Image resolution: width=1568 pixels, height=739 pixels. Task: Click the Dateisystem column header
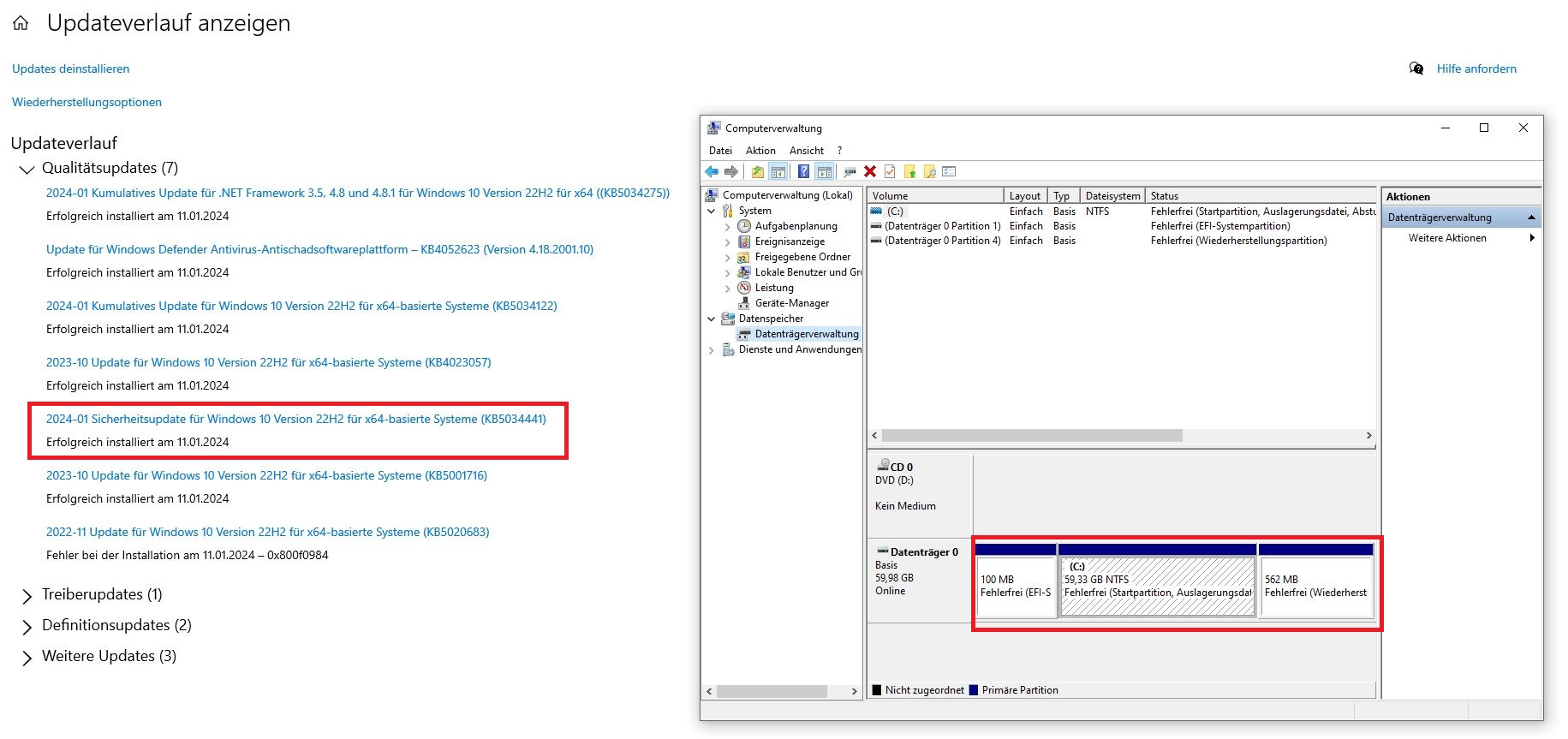[x=1112, y=196]
